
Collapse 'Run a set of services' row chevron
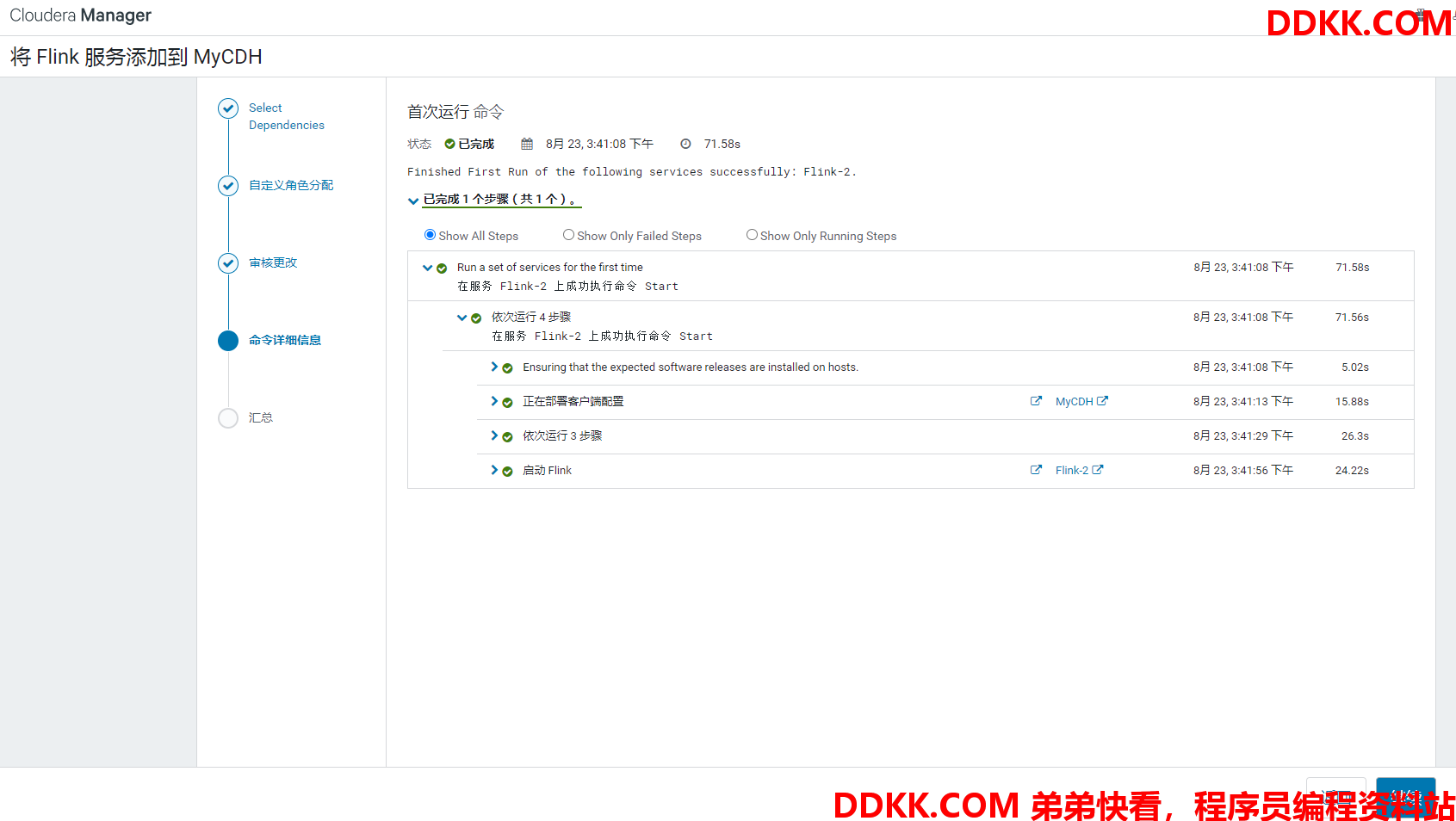click(427, 268)
